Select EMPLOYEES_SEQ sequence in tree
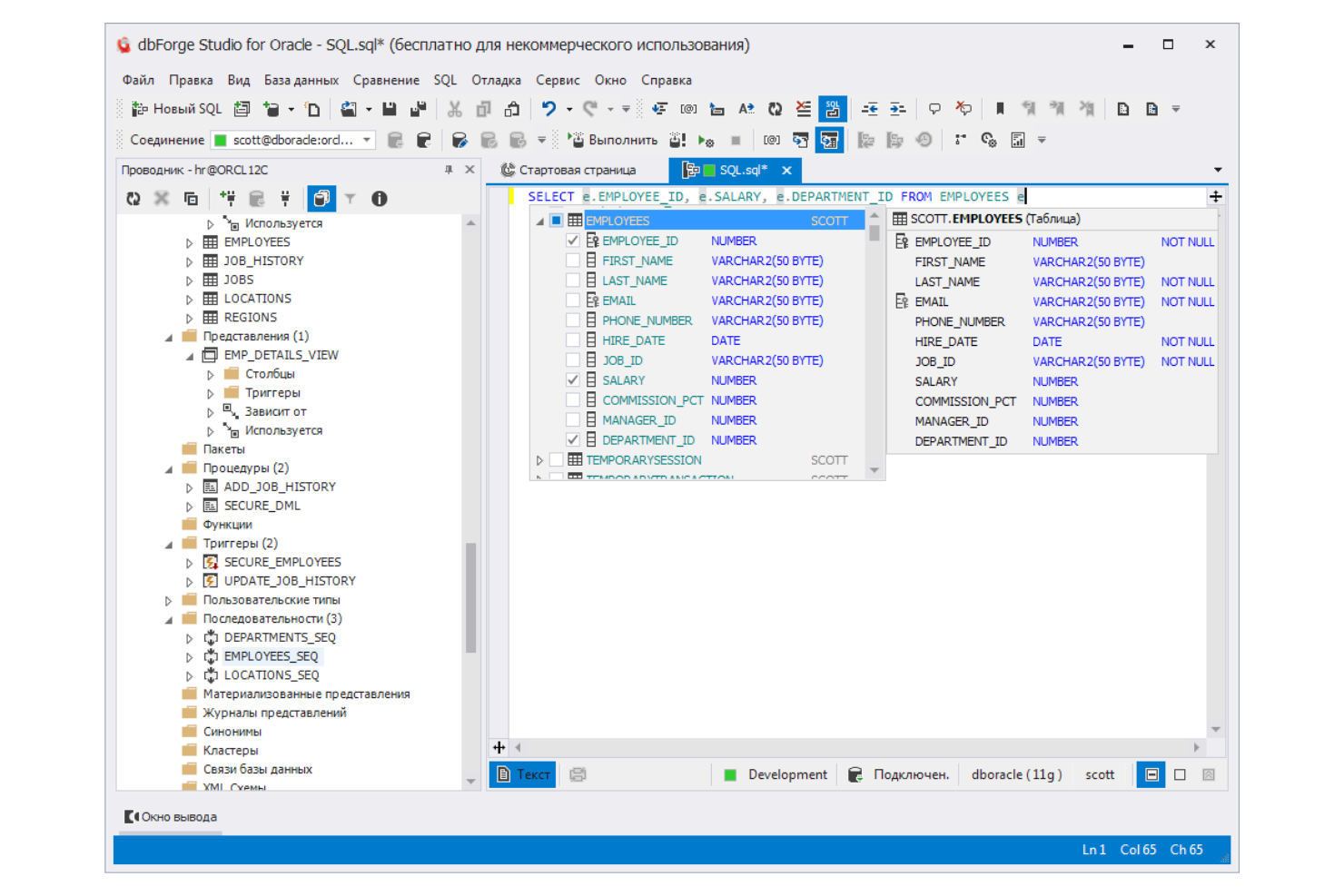The height and width of the screenshot is (896, 1344). [271, 656]
